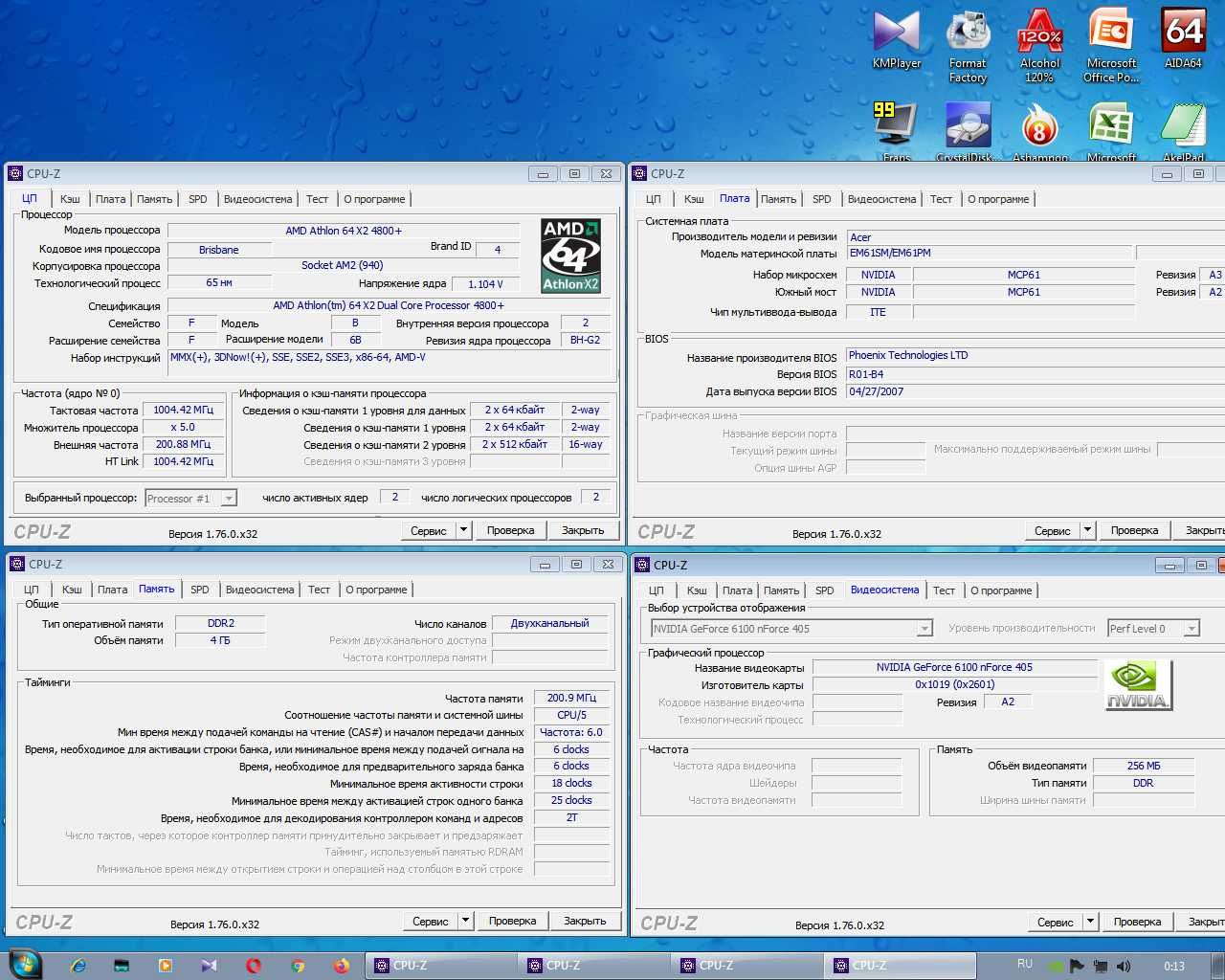Select the Fraps desktop icon

pos(897,131)
